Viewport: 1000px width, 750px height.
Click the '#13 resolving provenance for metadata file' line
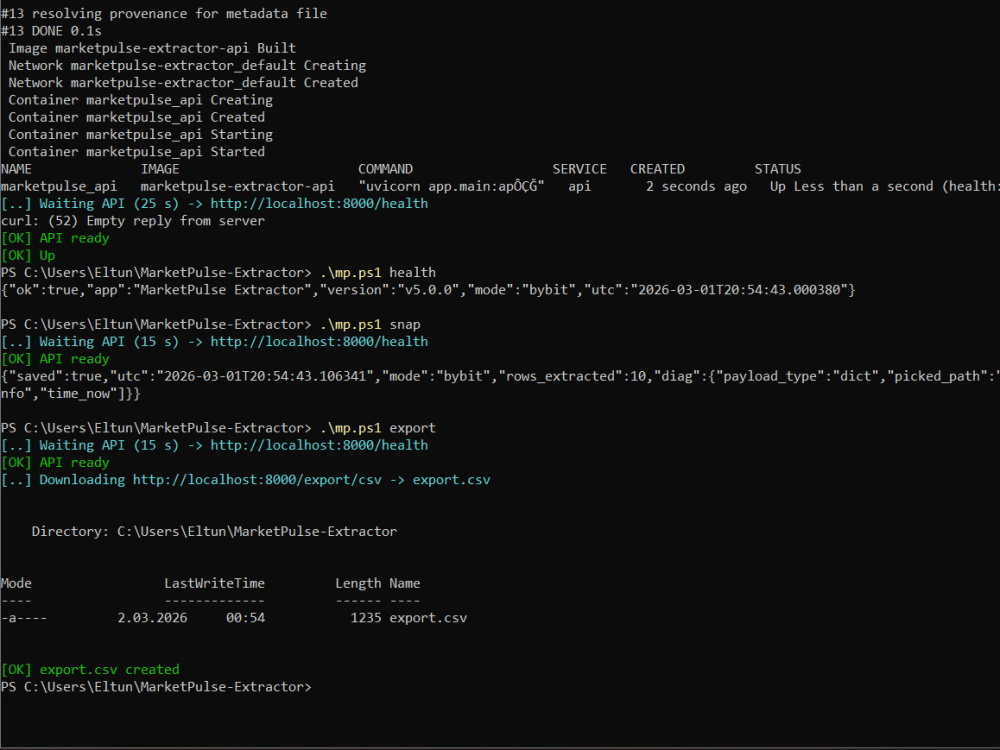tap(164, 13)
